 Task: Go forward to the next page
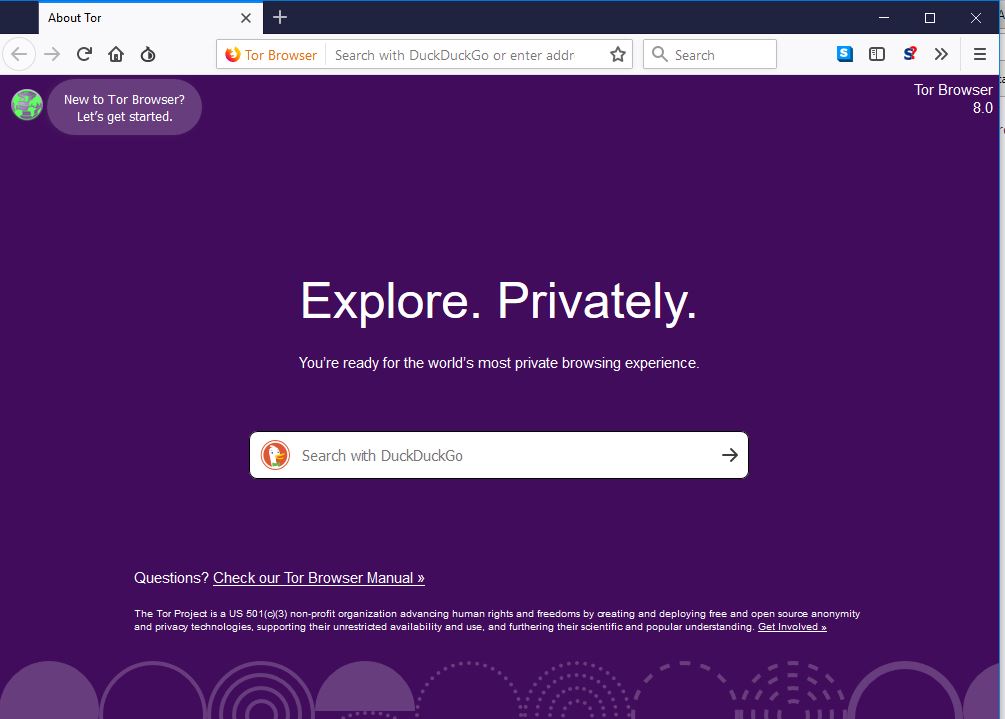click(52, 54)
